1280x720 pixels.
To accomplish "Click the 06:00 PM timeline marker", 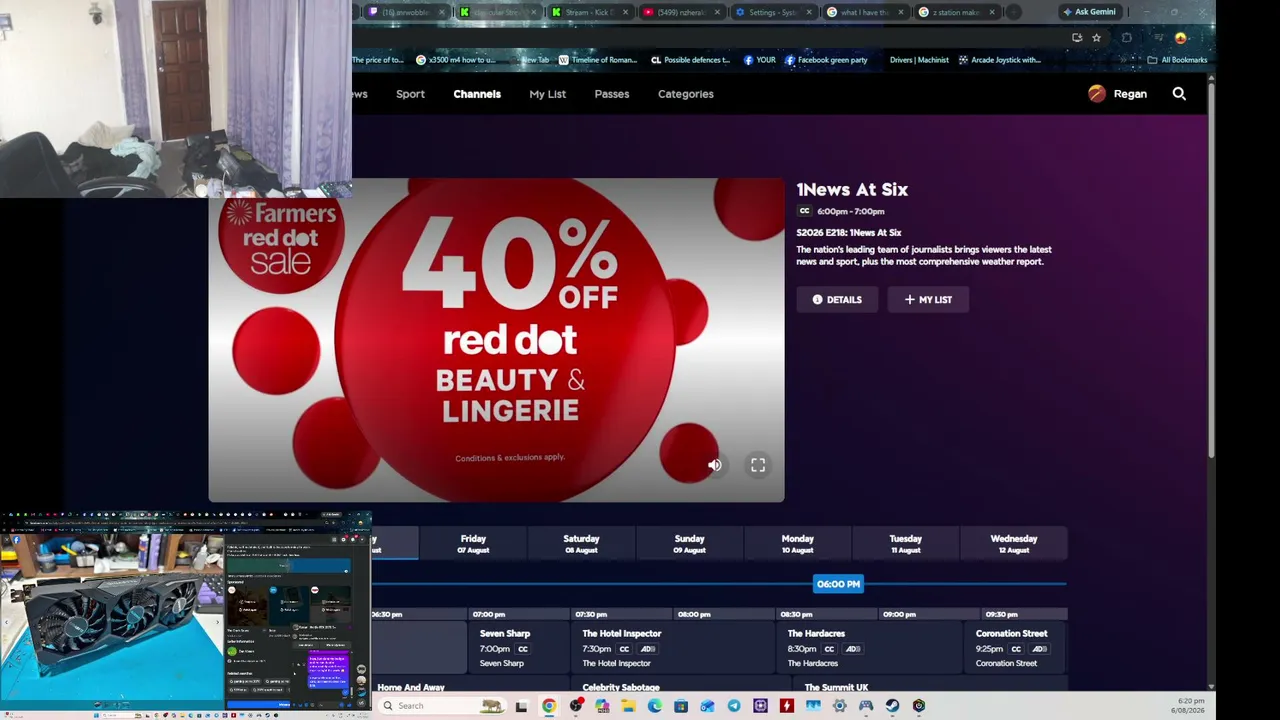I will tap(838, 584).
